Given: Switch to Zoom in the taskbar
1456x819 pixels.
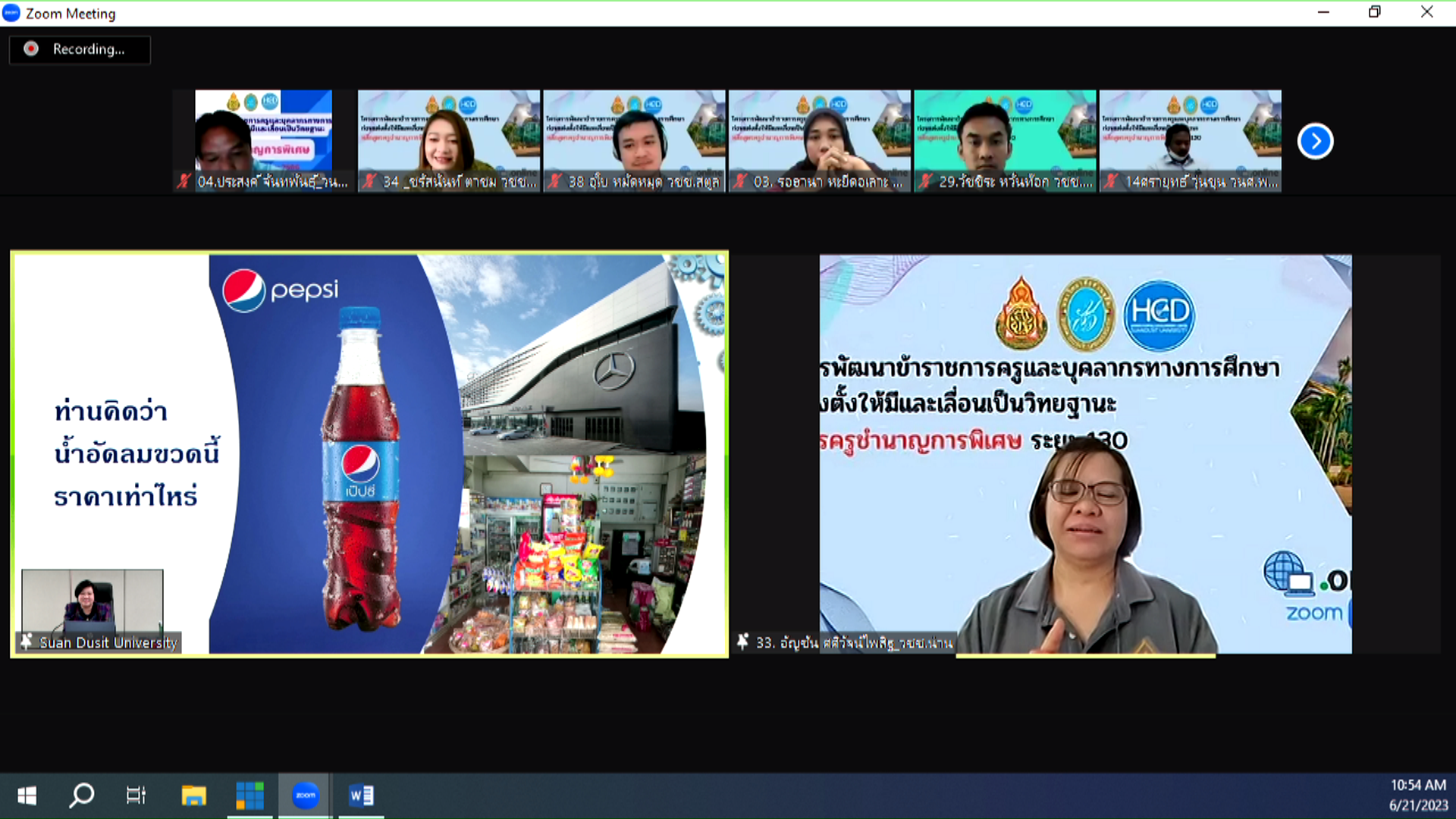Looking at the screenshot, I should point(305,795).
